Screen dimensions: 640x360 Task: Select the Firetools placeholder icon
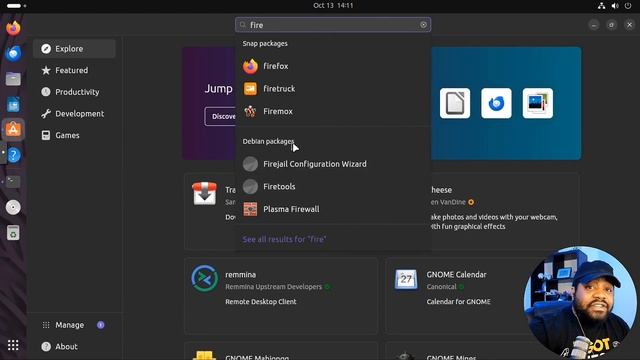click(250, 187)
